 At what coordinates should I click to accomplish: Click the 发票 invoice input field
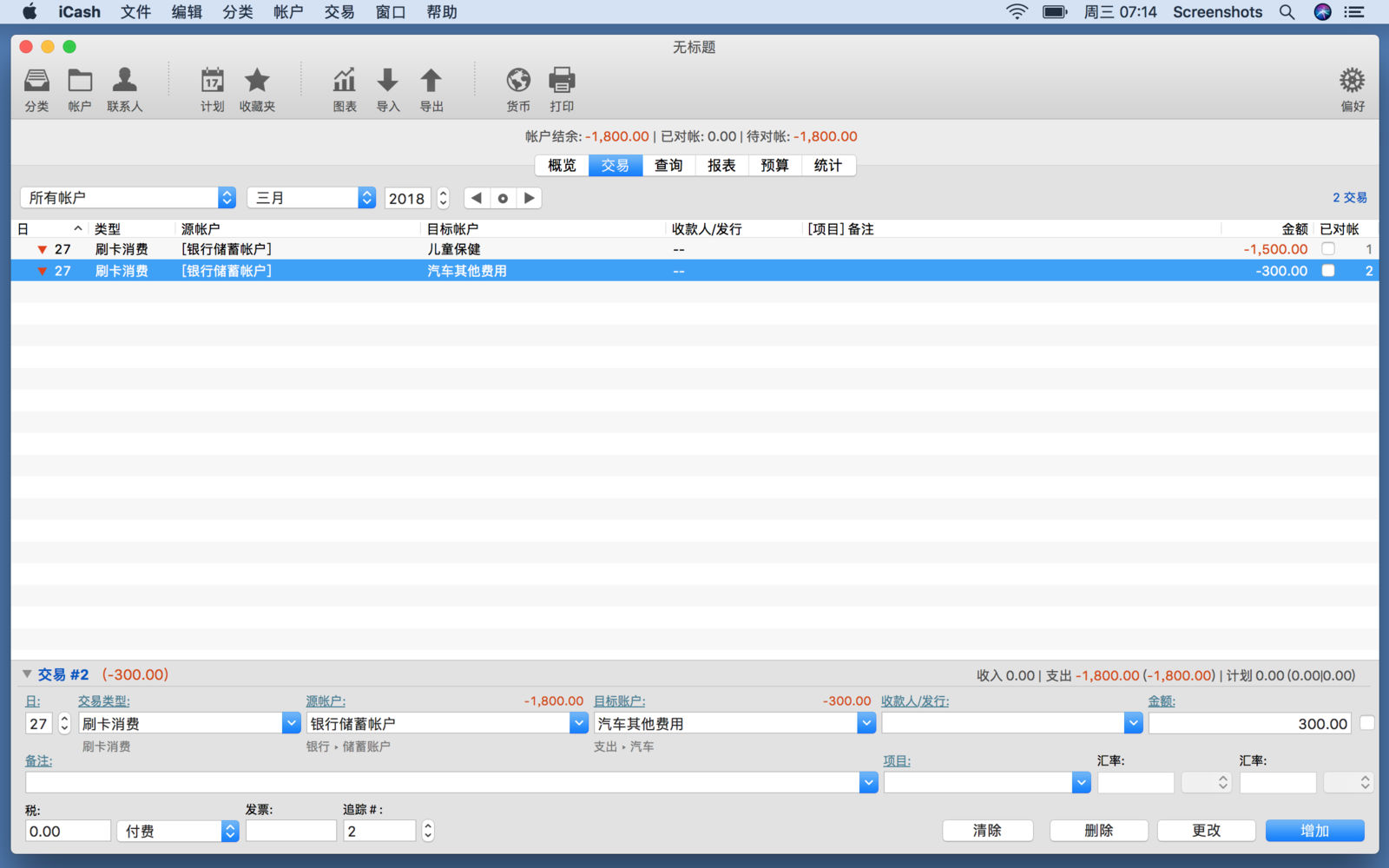point(291,831)
